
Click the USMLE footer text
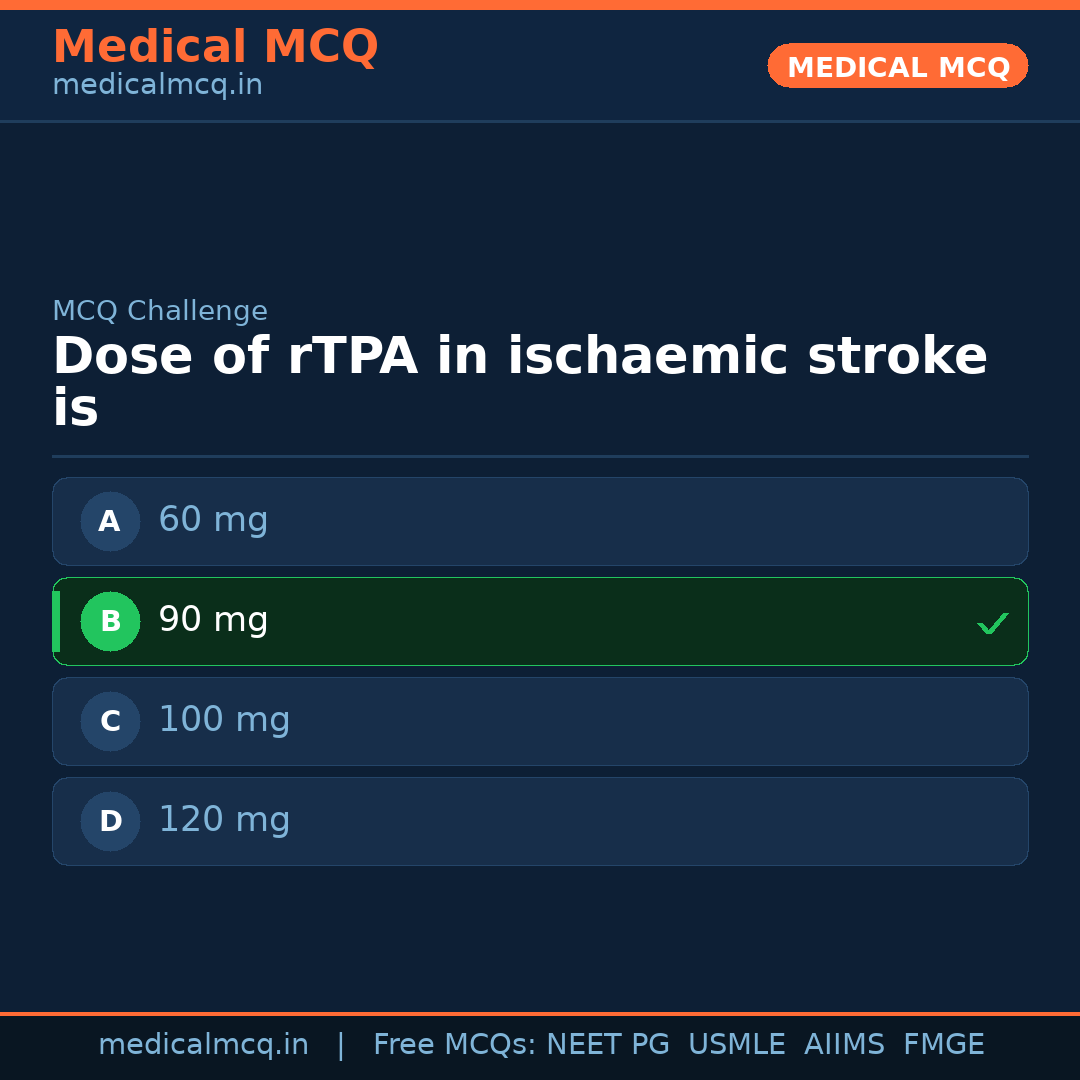[736, 1045]
